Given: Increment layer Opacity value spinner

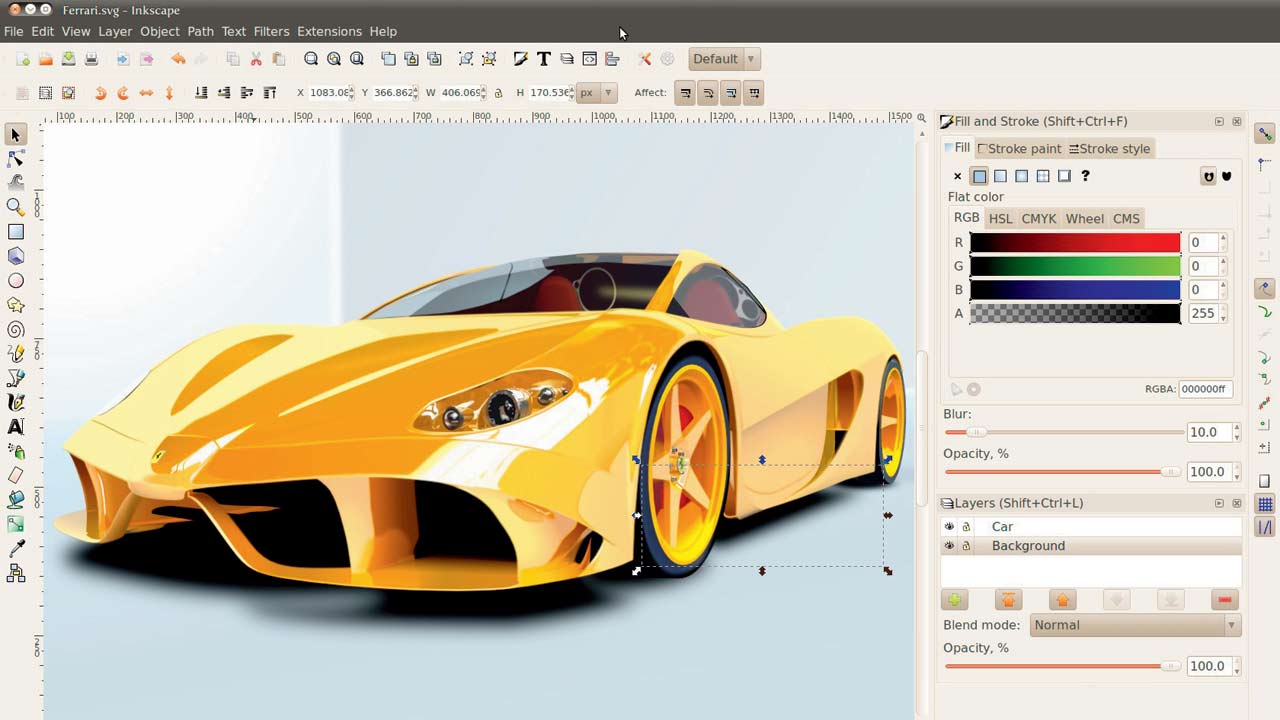Looking at the screenshot, I should tap(1236, 662).
